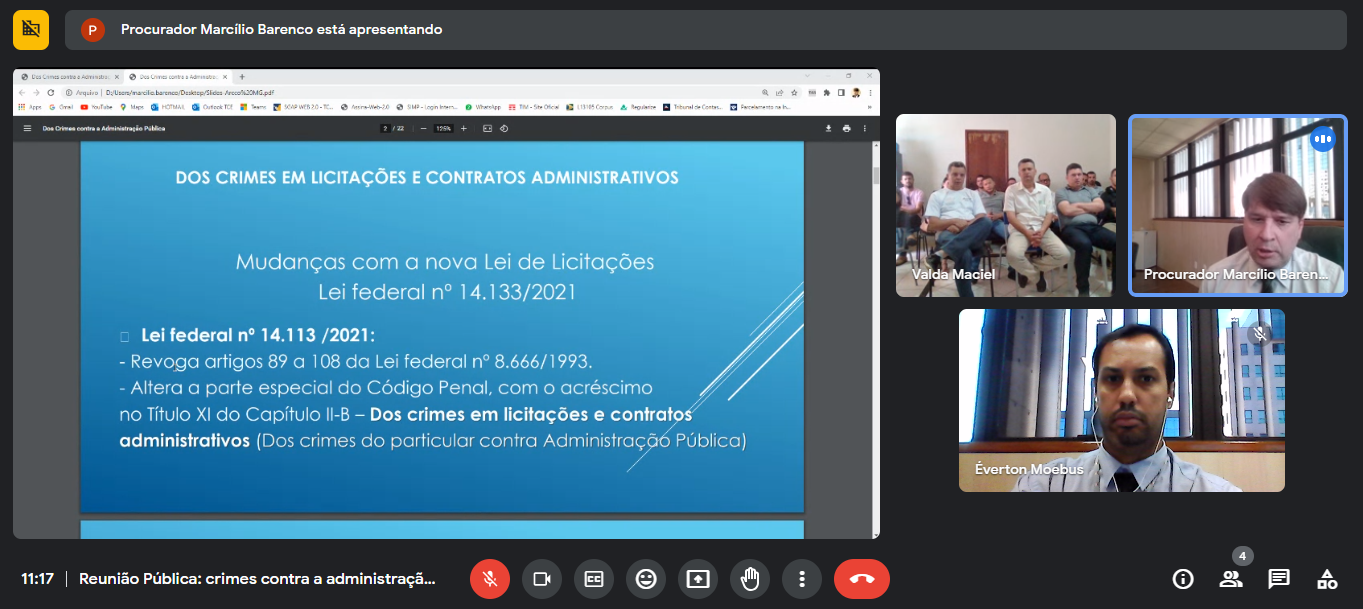Raise your hand in the meeting

tap(750, 579)
